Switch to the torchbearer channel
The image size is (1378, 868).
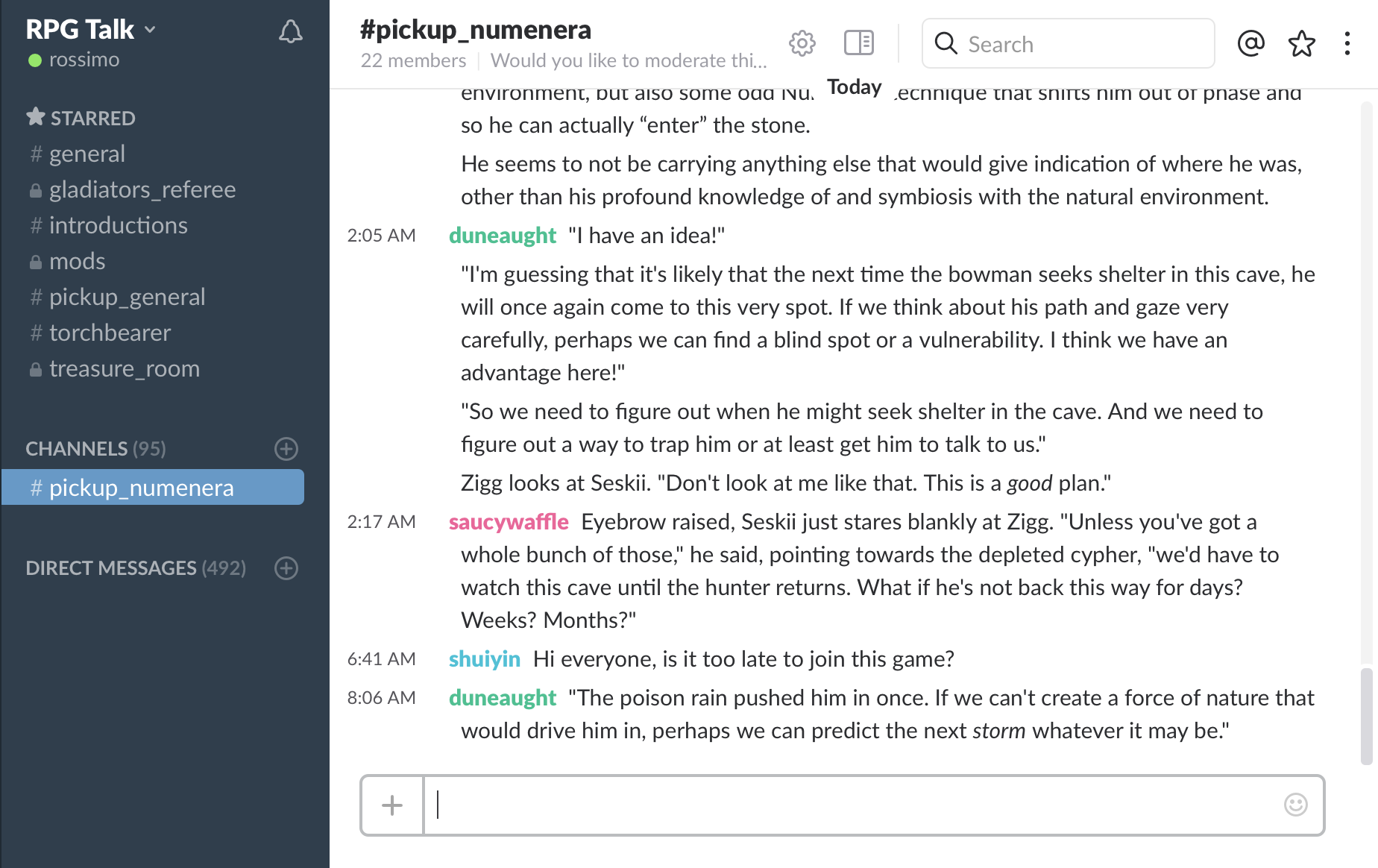110,333
